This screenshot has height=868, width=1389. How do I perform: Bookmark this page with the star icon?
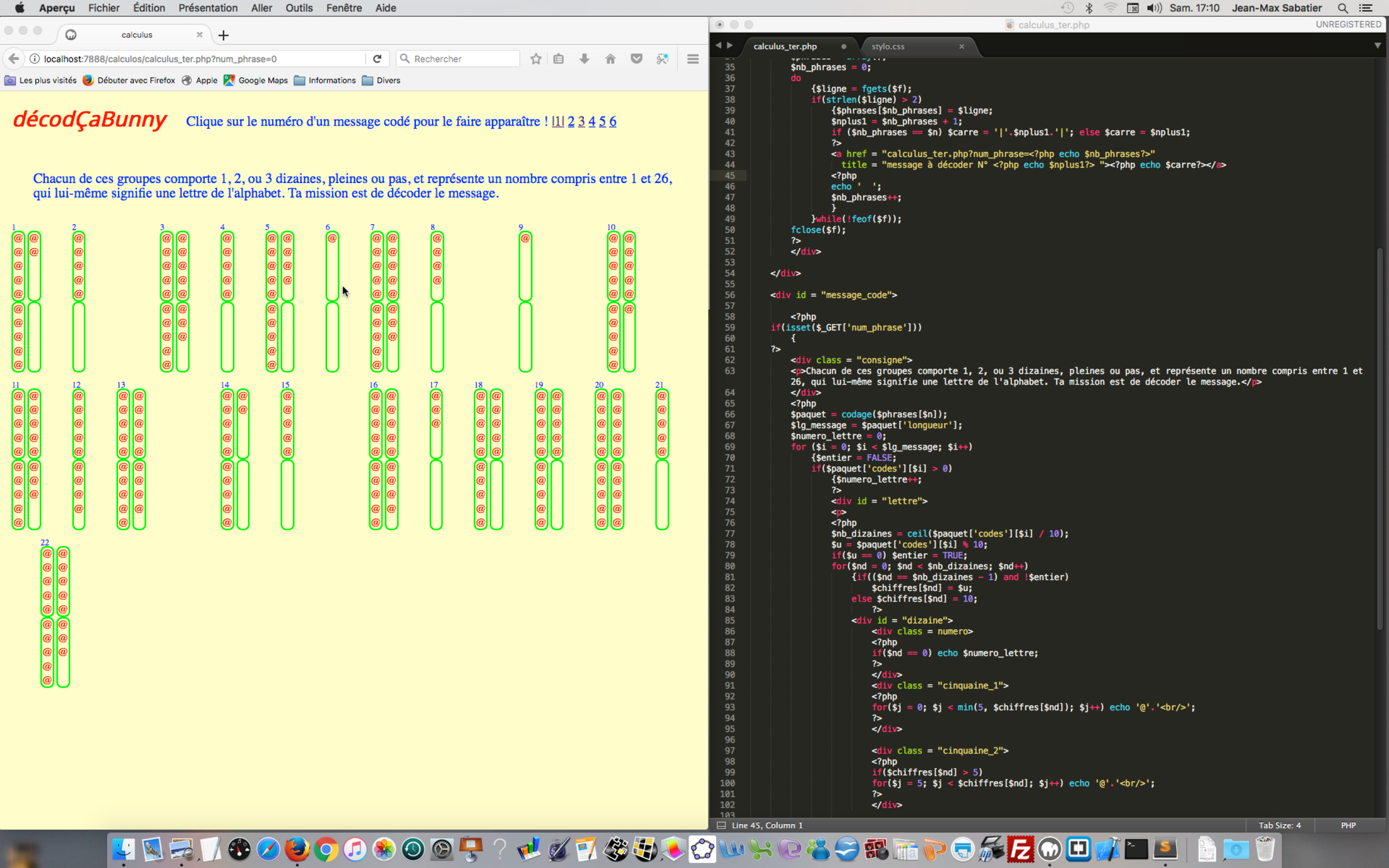click(x=535, y=59)
